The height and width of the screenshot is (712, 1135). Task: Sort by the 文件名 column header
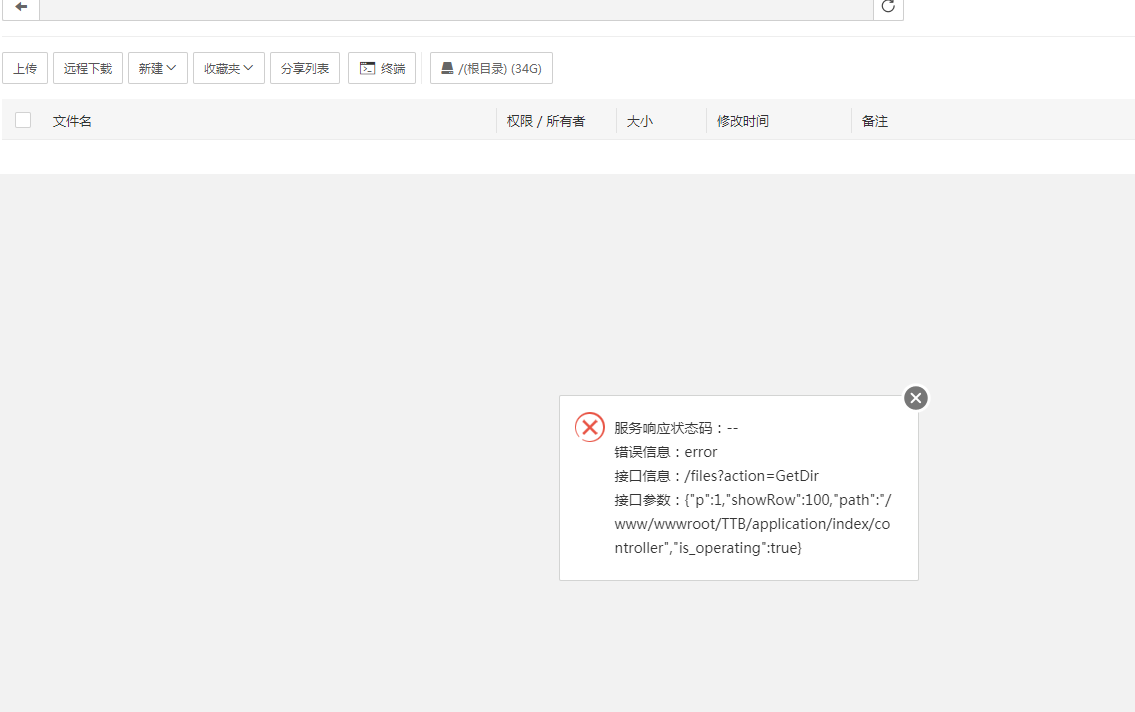[73, 121]
